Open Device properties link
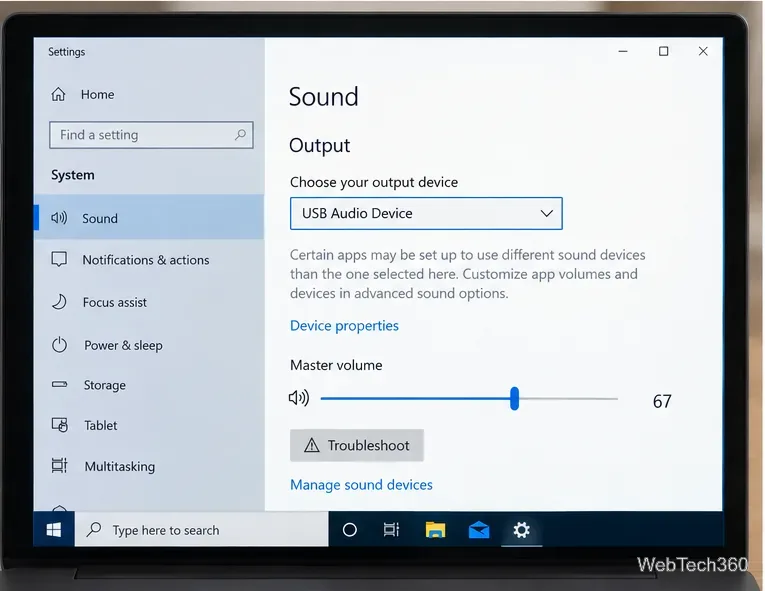765x591 pixels. [344, 326]
